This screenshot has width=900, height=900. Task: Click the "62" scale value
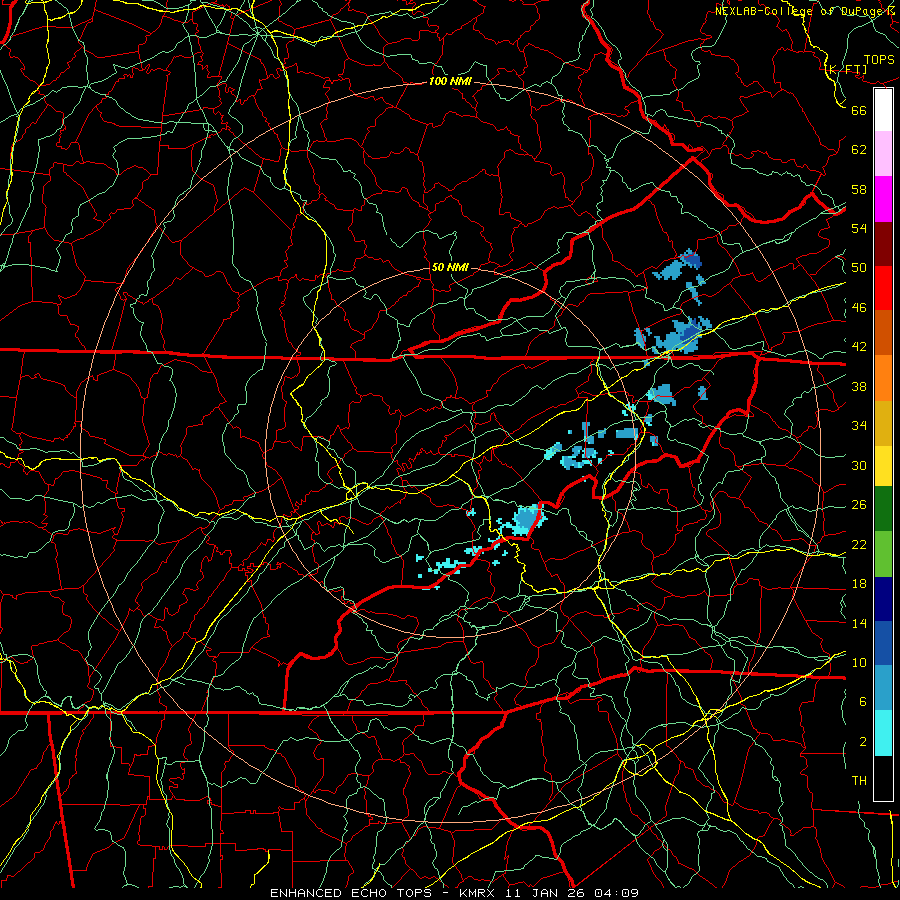(x=859, y=150)
